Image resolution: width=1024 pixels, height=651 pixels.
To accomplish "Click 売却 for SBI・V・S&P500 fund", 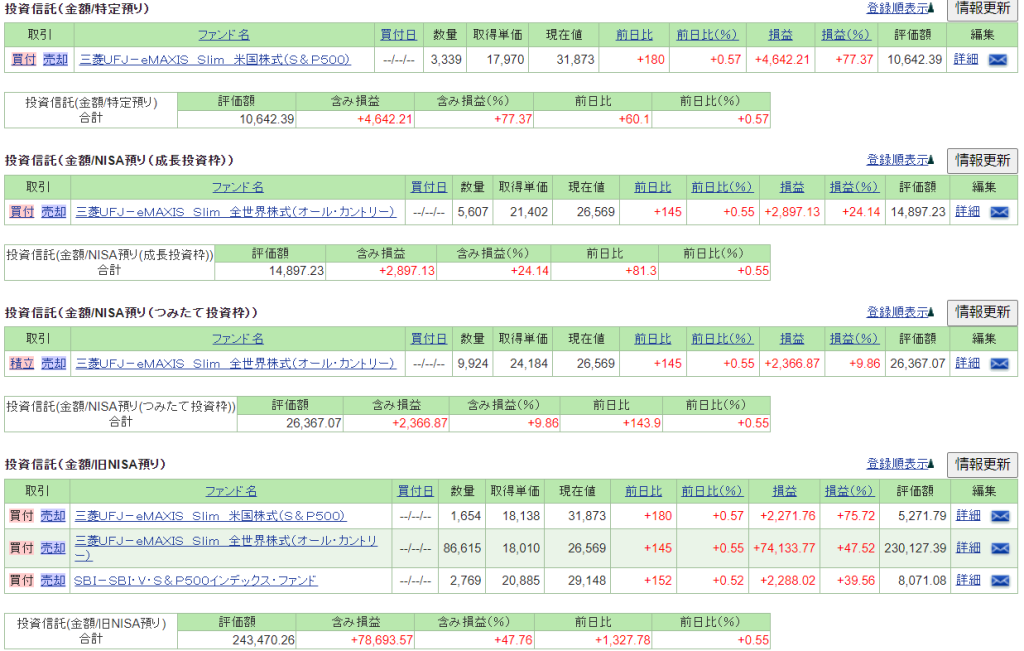I will [53, 580].
